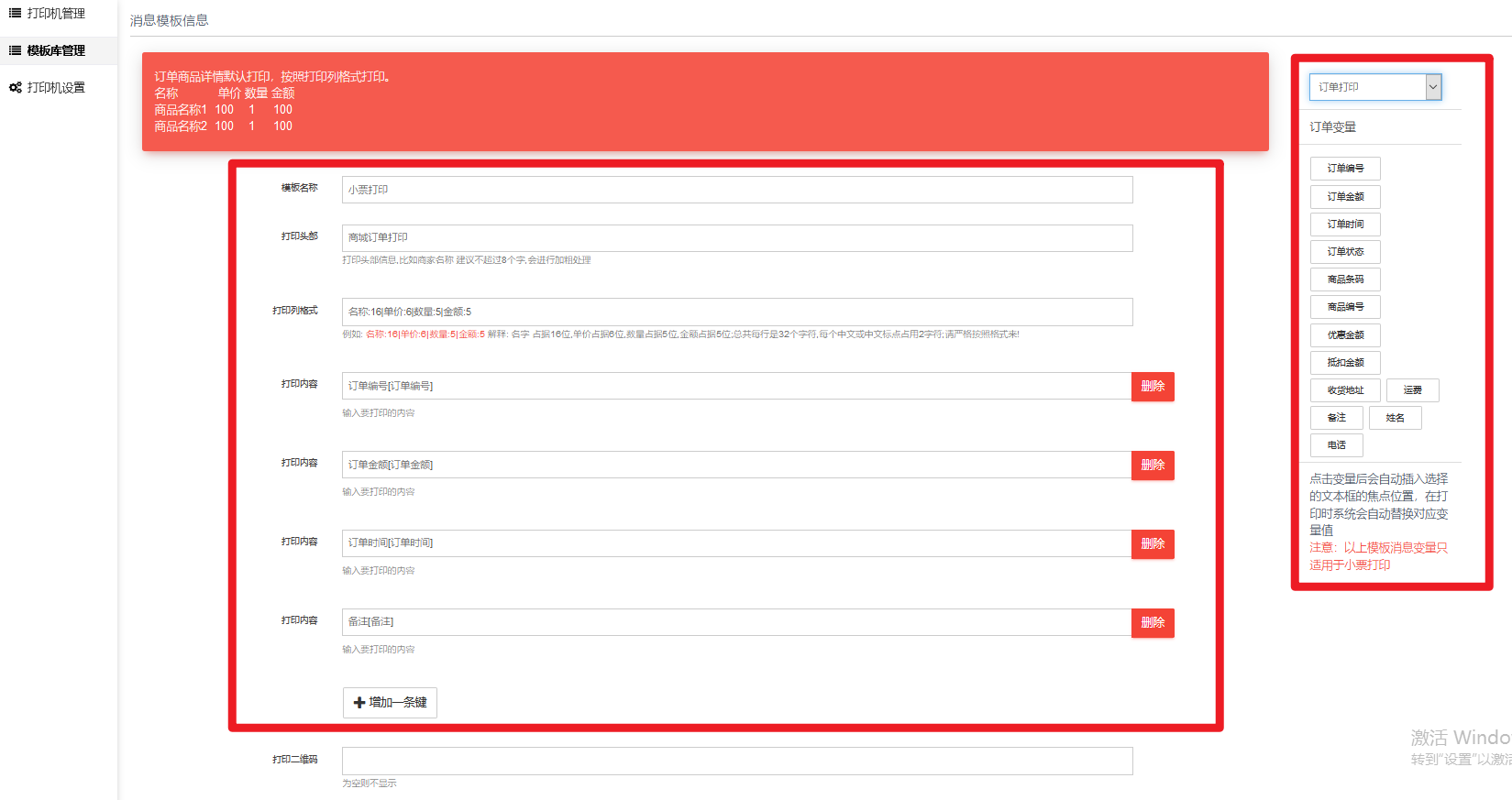1512x800 pixels.
Task: Focus the 打印头部 input field
Action: coord(737,238)
